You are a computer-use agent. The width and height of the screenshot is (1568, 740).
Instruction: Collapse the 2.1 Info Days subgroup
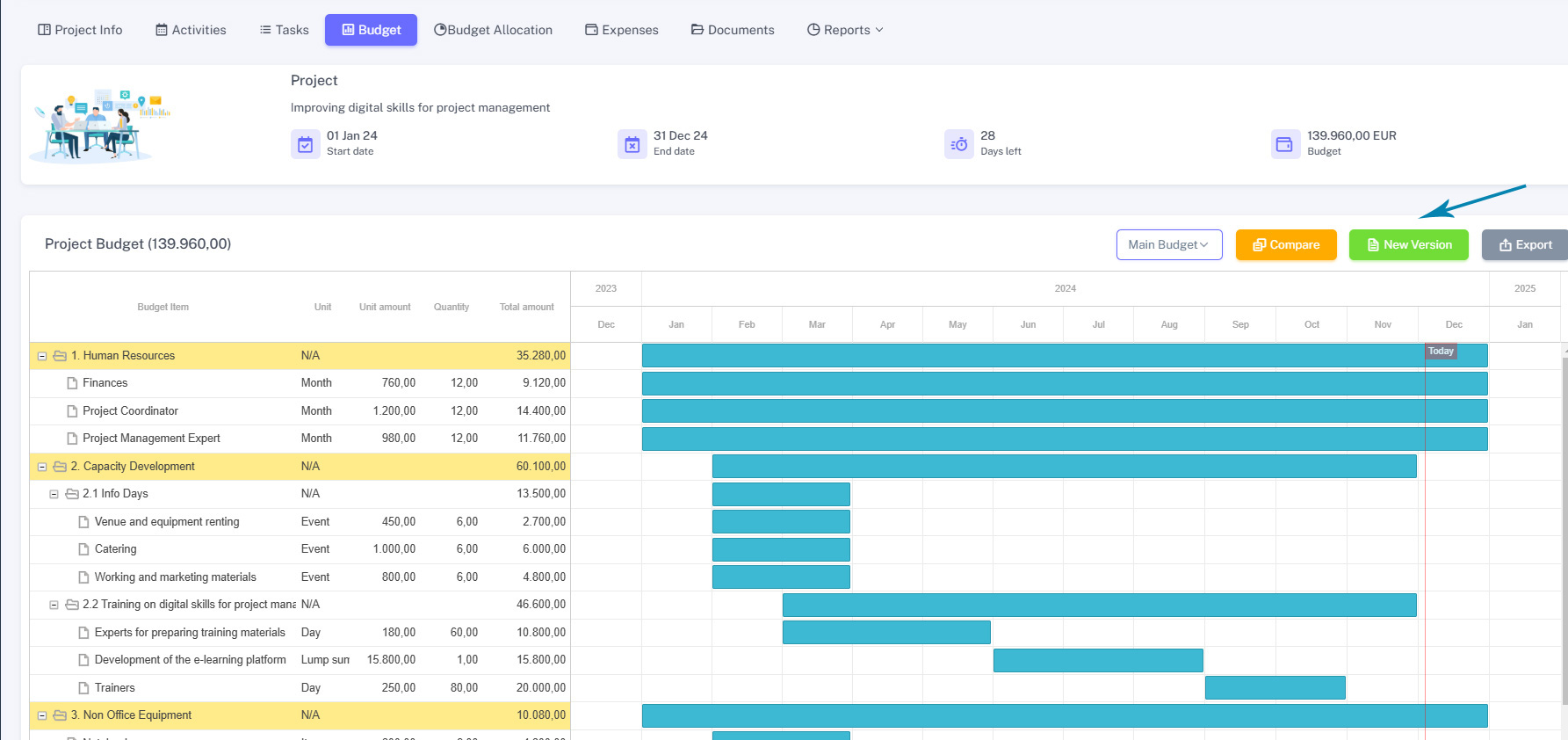54,494
